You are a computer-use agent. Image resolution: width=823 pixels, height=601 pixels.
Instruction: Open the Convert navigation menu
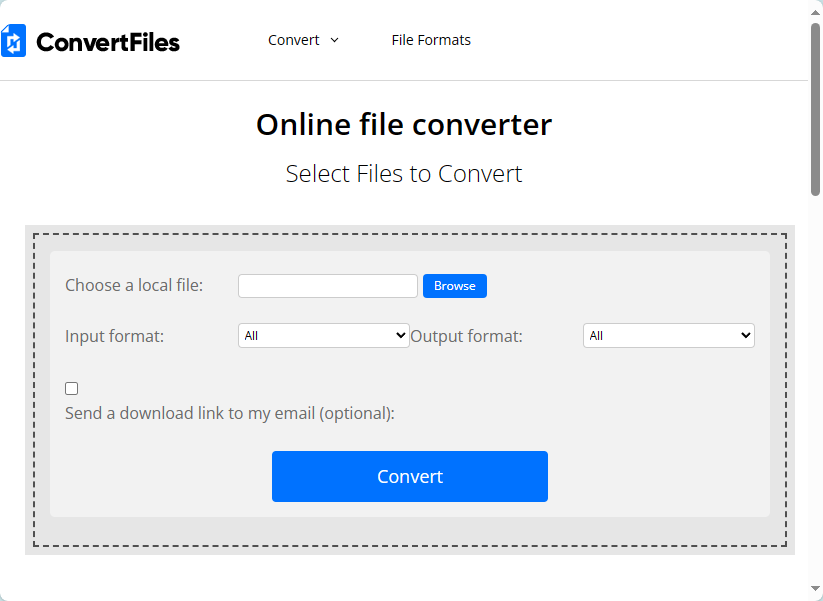pos(293,40)
